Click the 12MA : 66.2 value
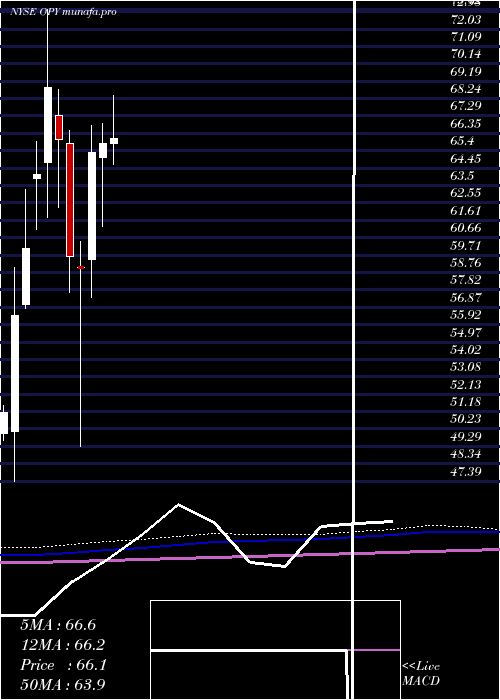 63,645
